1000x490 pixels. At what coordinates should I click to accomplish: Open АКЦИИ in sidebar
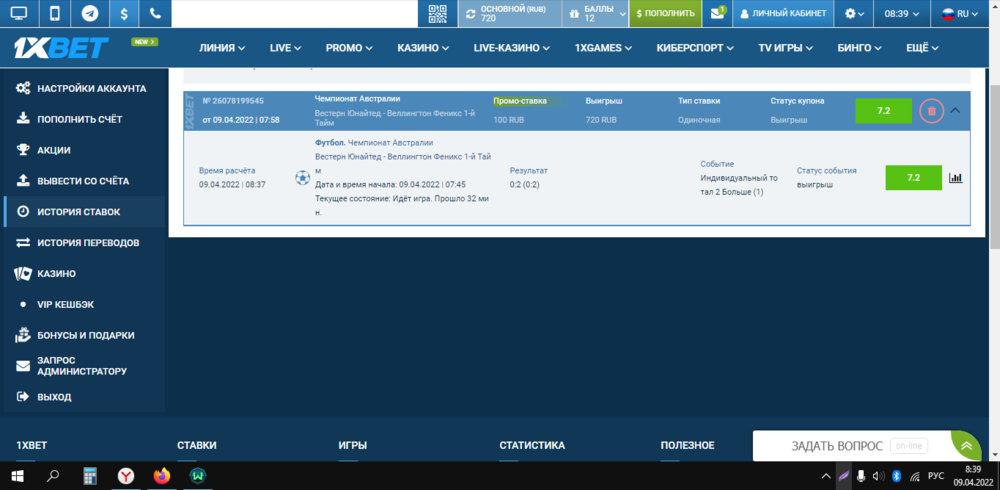84,151
